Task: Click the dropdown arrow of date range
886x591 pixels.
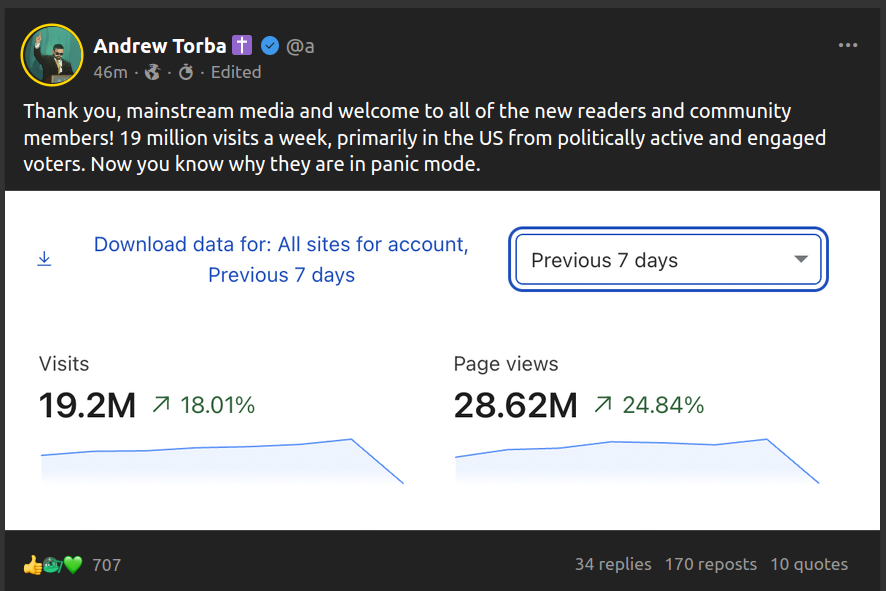Action: pos(800,260)
